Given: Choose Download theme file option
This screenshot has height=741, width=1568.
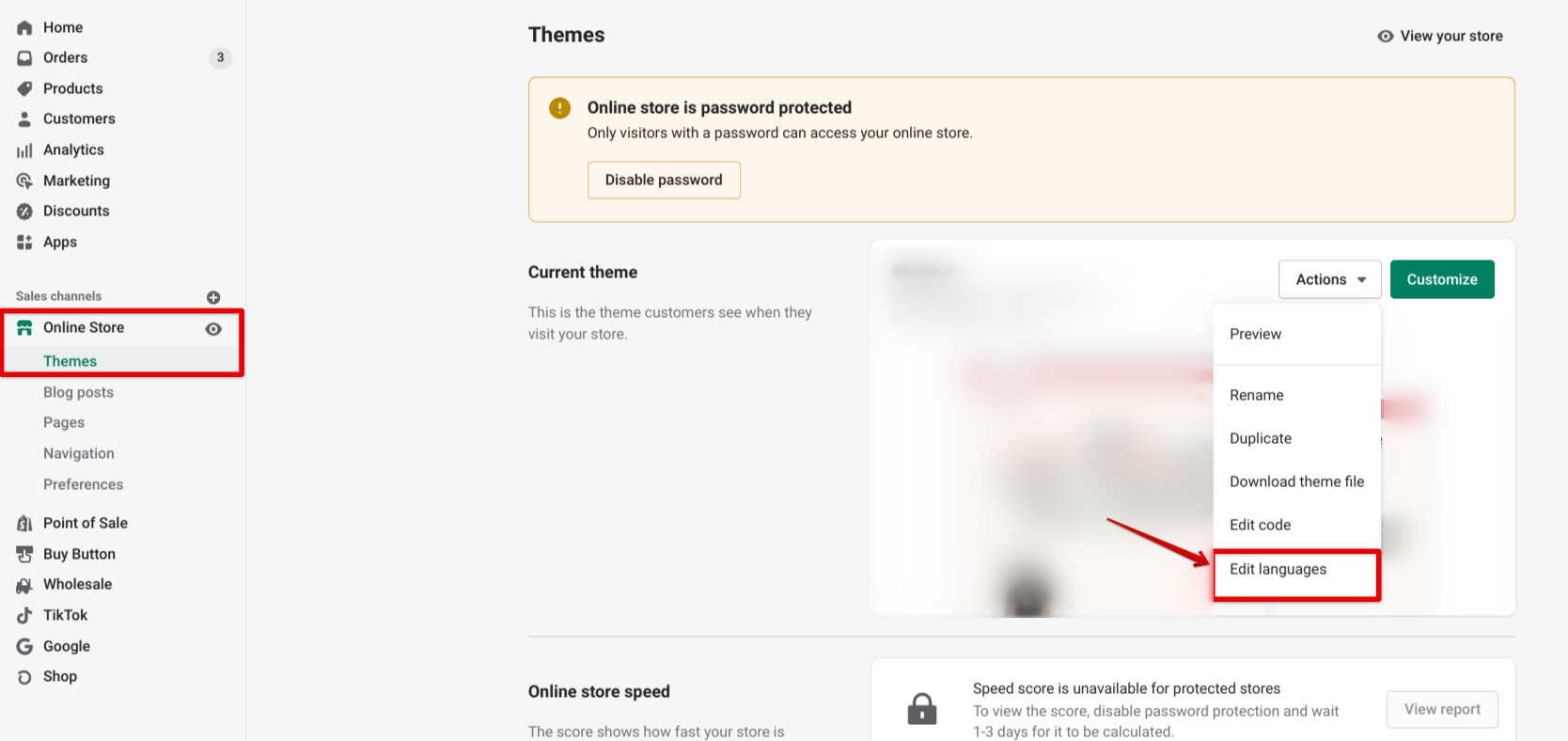Looking at the screenshot, I should point(1296,481).
